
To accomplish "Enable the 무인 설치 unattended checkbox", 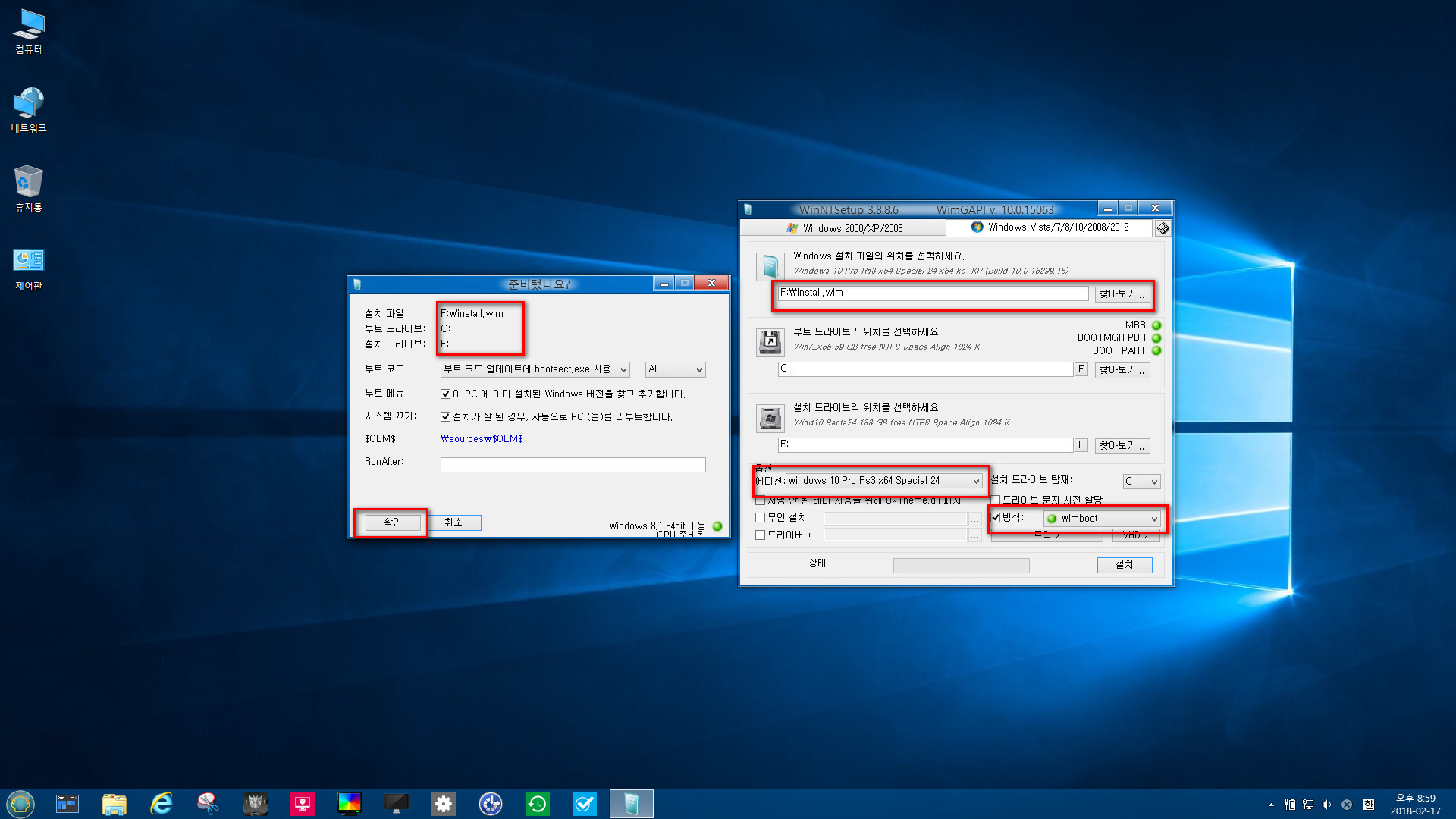I will [x=760, y=518].
